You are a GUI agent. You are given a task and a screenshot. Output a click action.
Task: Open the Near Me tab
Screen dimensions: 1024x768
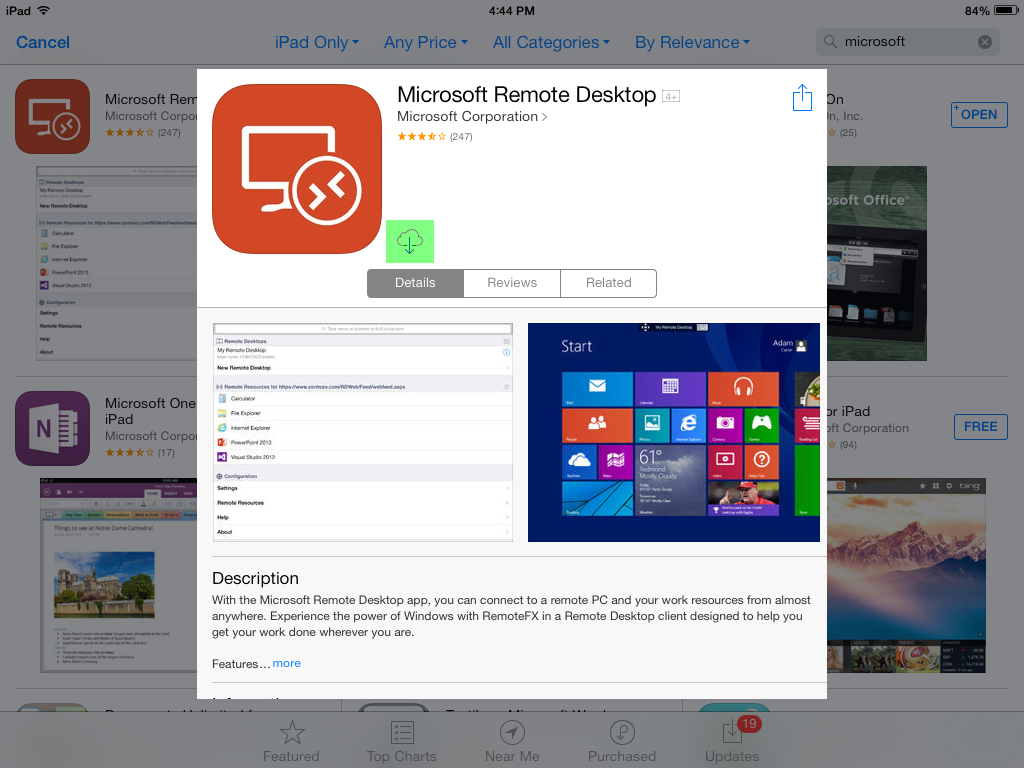coord(512,742)
